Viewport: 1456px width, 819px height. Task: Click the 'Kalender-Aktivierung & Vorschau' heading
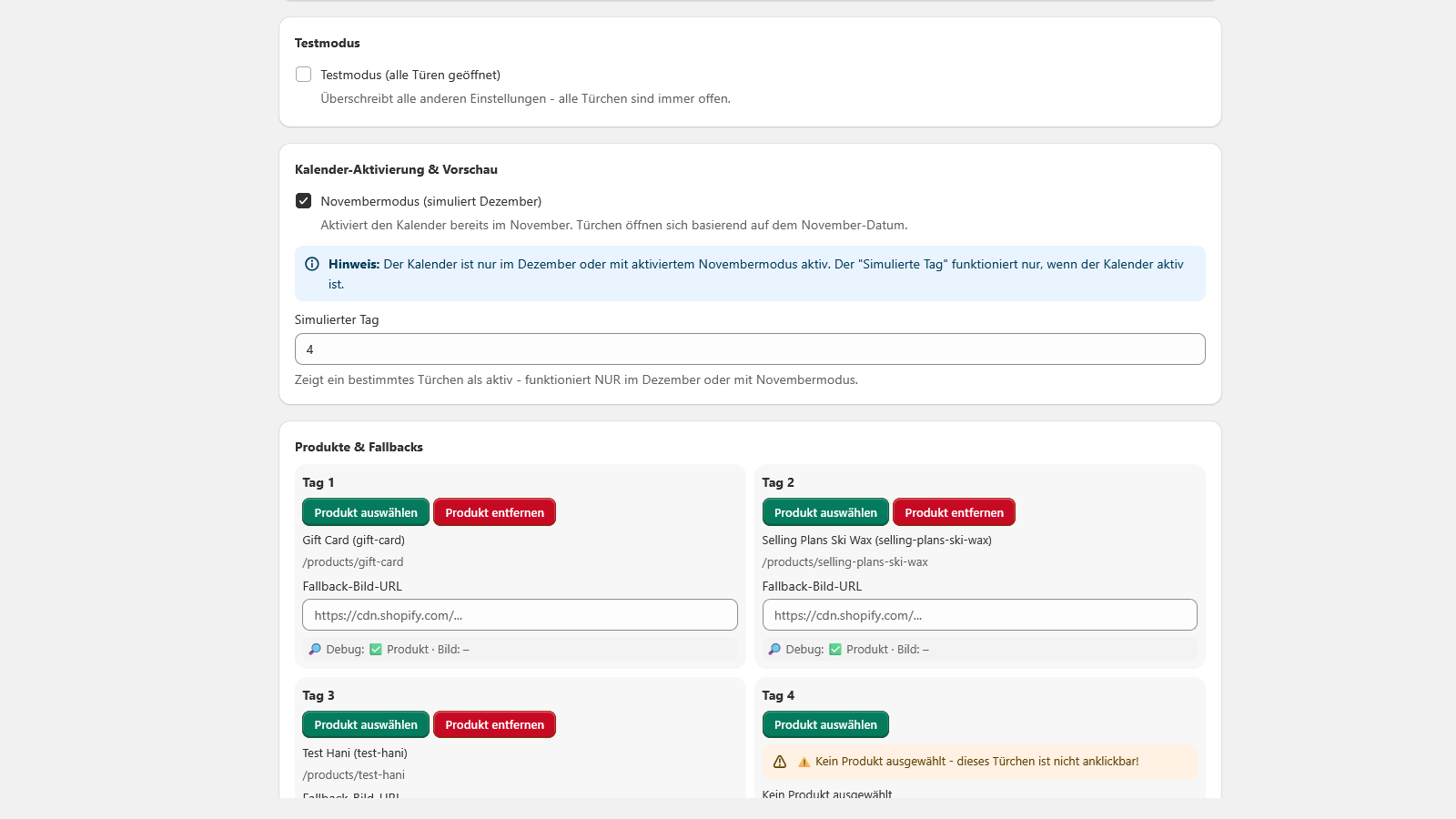396,169
